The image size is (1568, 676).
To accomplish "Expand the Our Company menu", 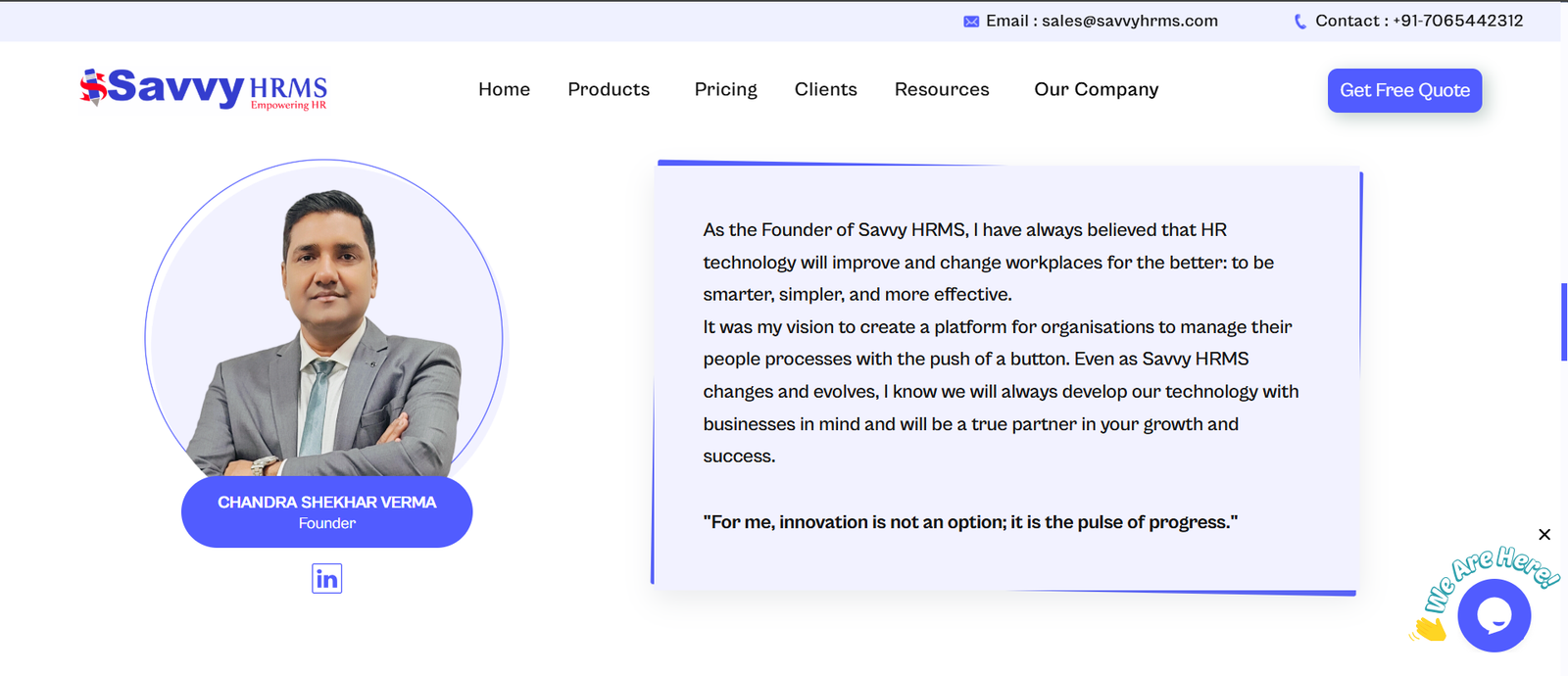I will point(1096,89).
